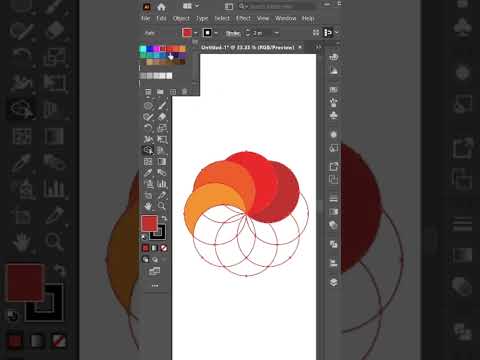Open Edit Toolbar three-dots button
480x360 pixels.
155,286
